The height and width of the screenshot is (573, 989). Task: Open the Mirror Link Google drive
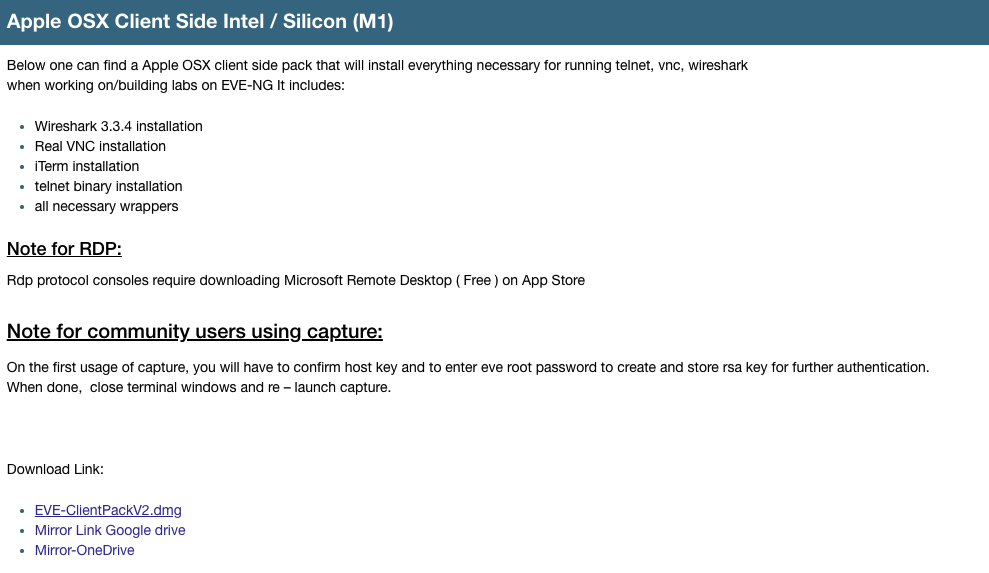(110, 530)
